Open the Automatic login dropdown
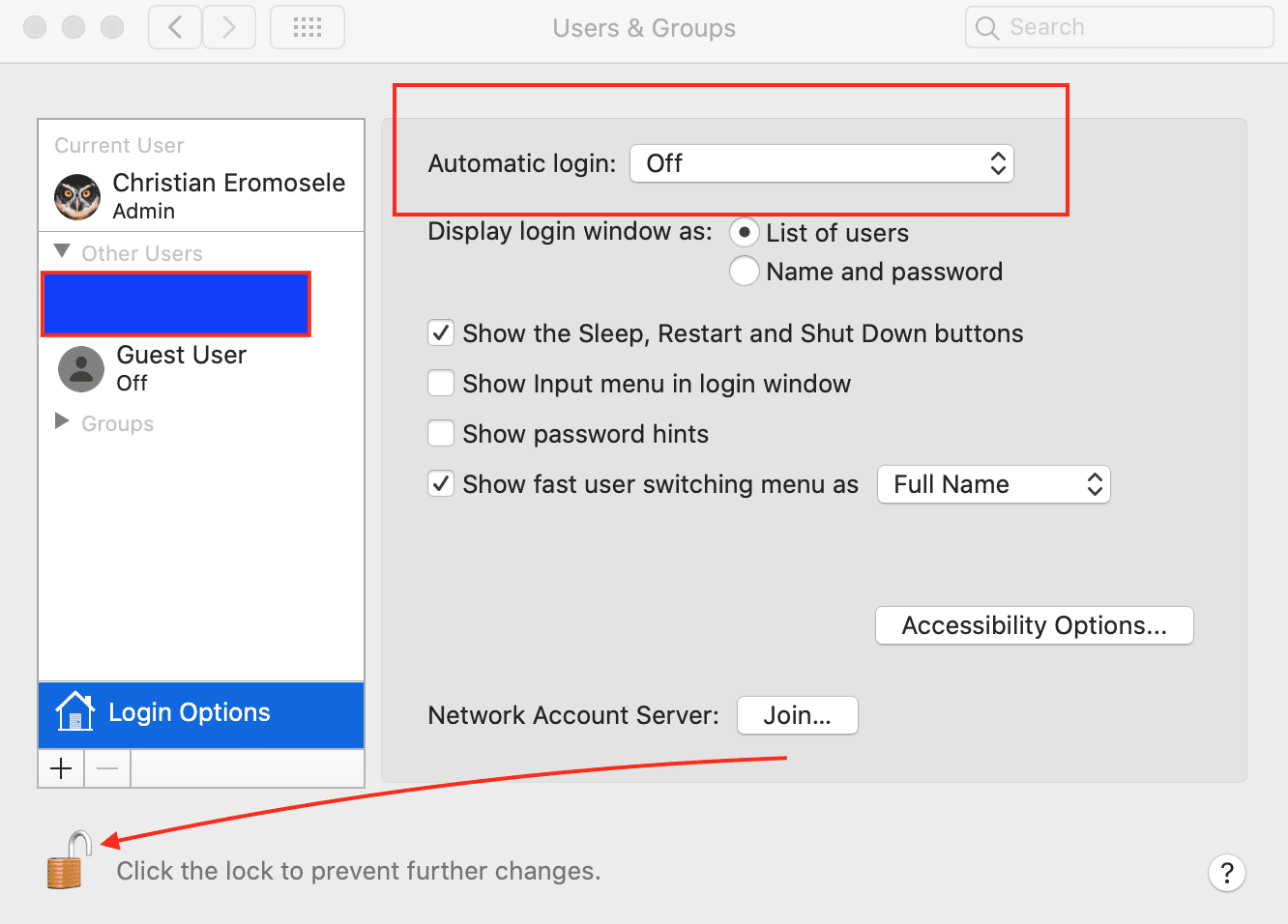 click(x=821, y=163)
